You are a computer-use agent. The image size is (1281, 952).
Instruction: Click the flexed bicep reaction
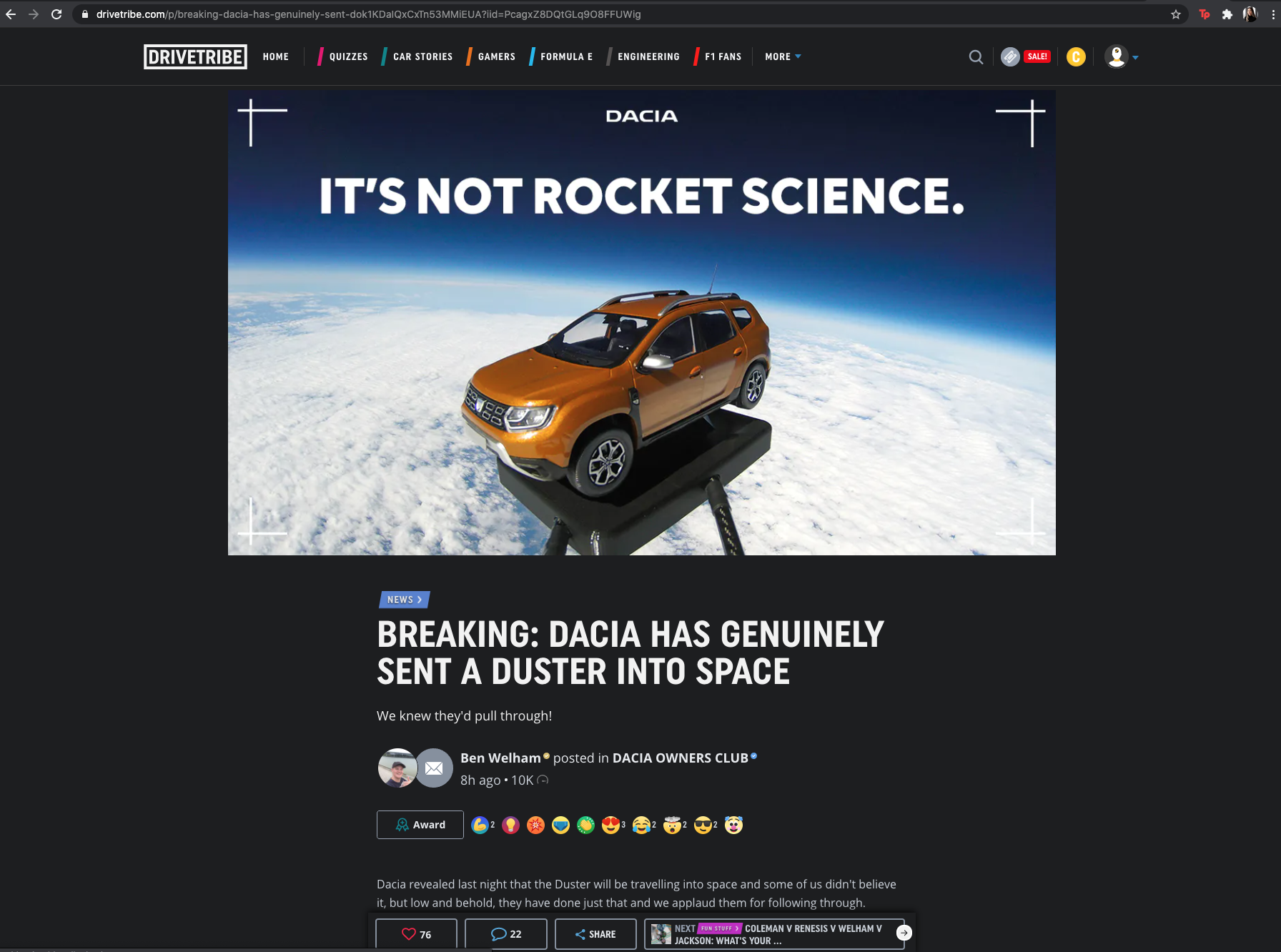[x=480, y=825]
